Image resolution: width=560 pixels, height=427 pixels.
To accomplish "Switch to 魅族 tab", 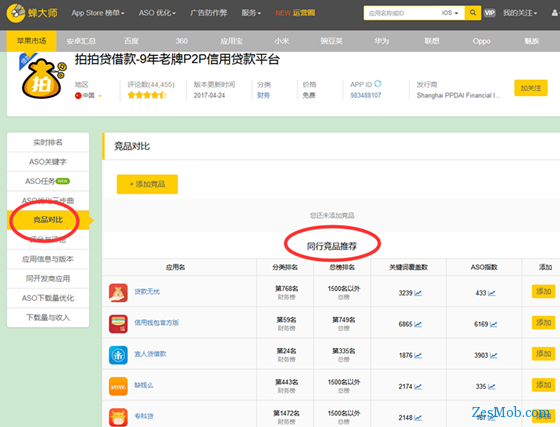I will click(x=531, y=41).
